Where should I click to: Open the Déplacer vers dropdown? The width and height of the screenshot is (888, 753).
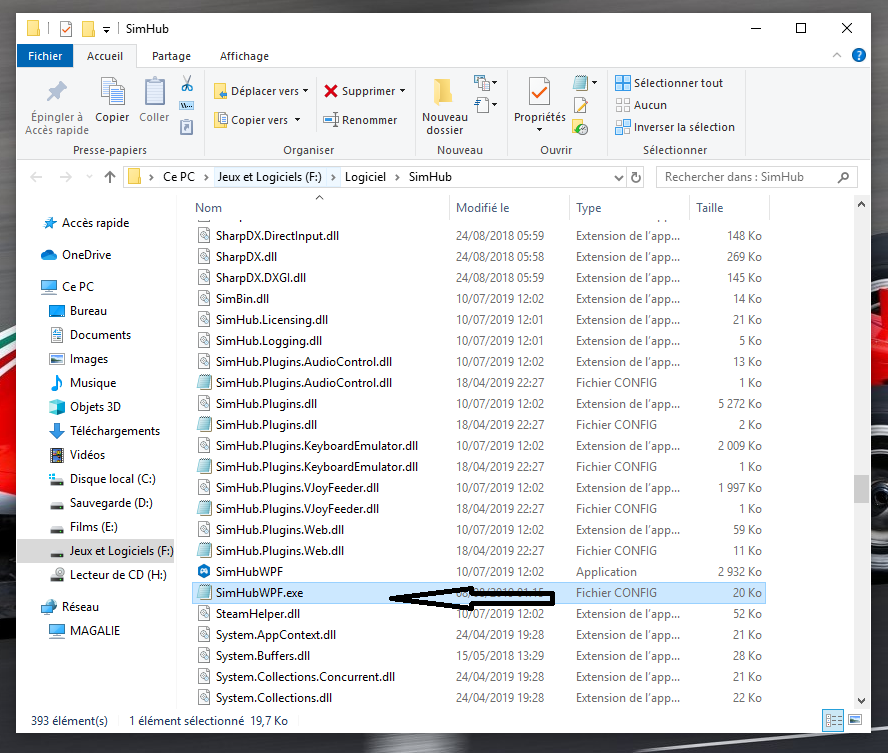(306, 91)
